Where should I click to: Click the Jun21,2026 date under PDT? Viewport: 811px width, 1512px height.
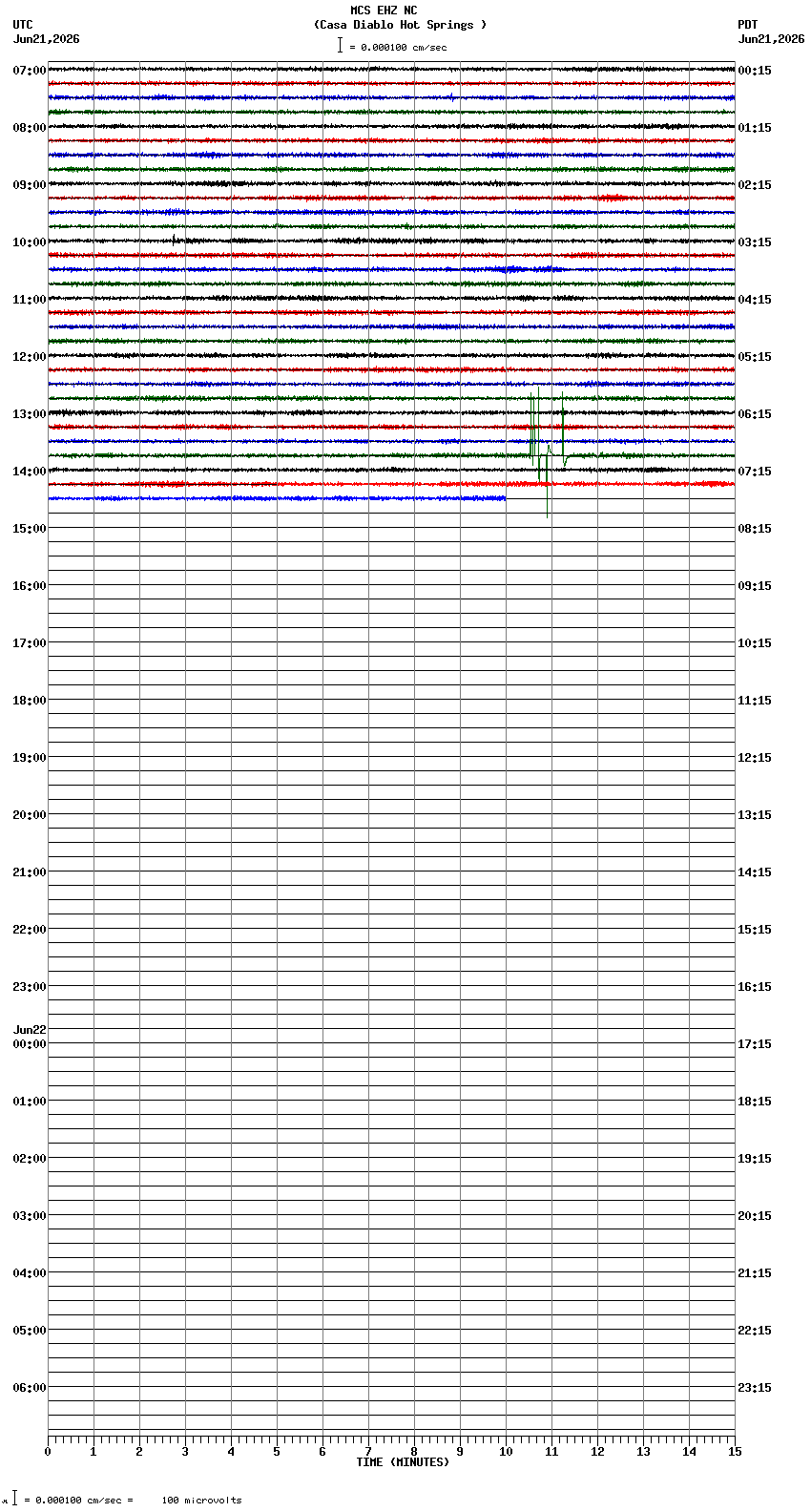pos(771,39)
